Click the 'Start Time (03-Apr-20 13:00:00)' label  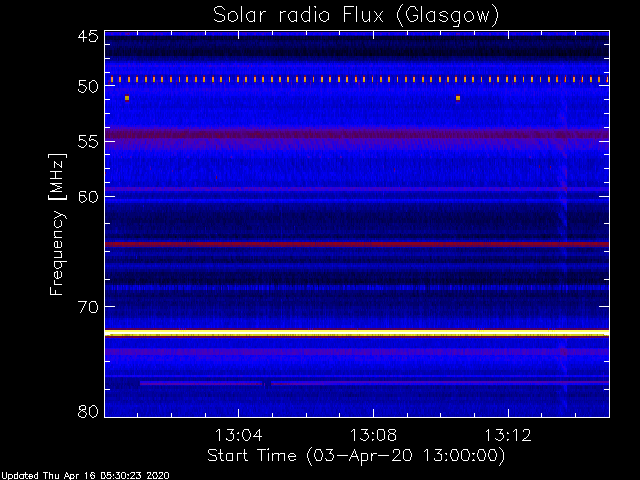(x=356, y=456)
